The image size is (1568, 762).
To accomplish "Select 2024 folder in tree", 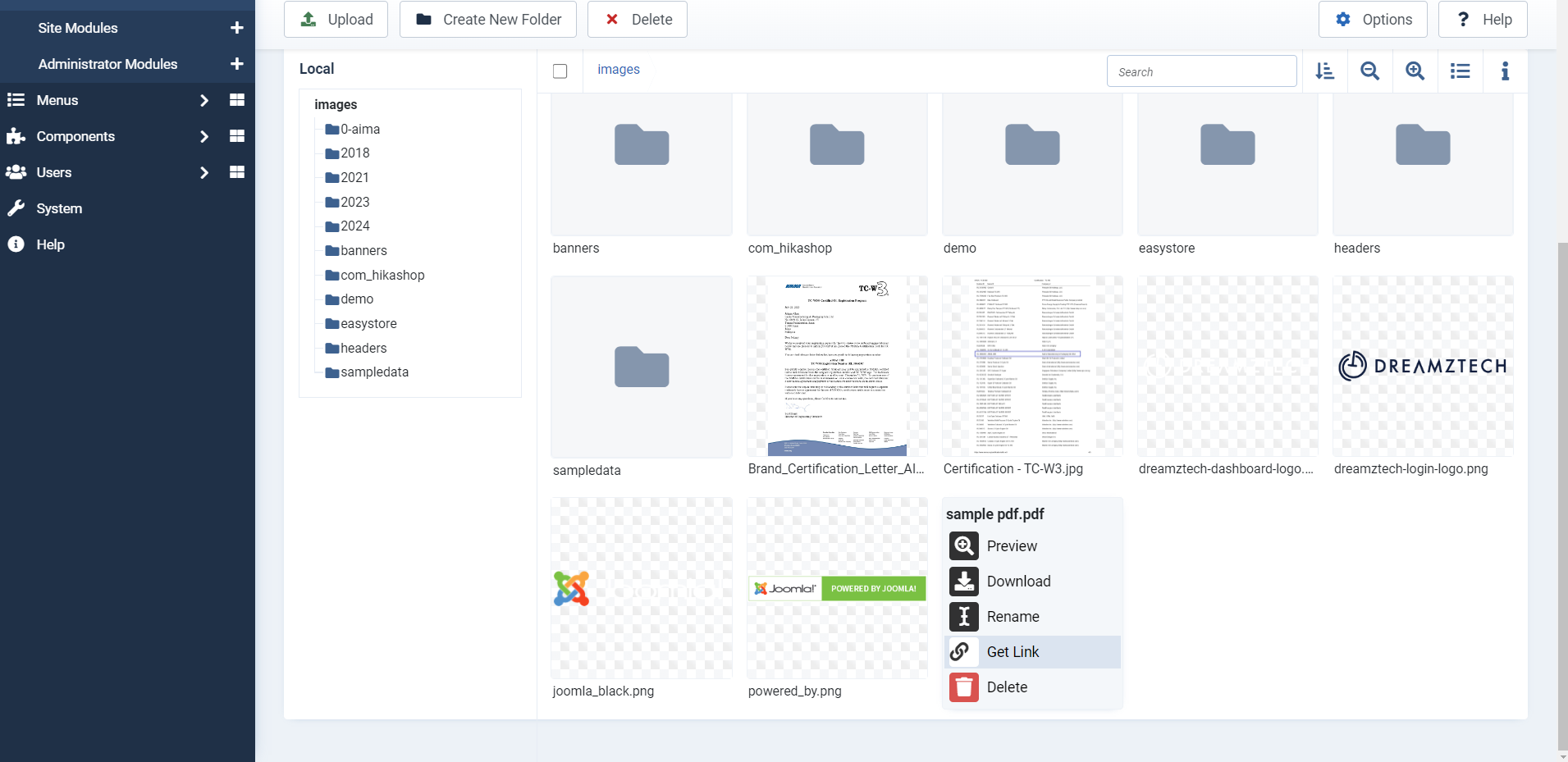I will (347, 226).
